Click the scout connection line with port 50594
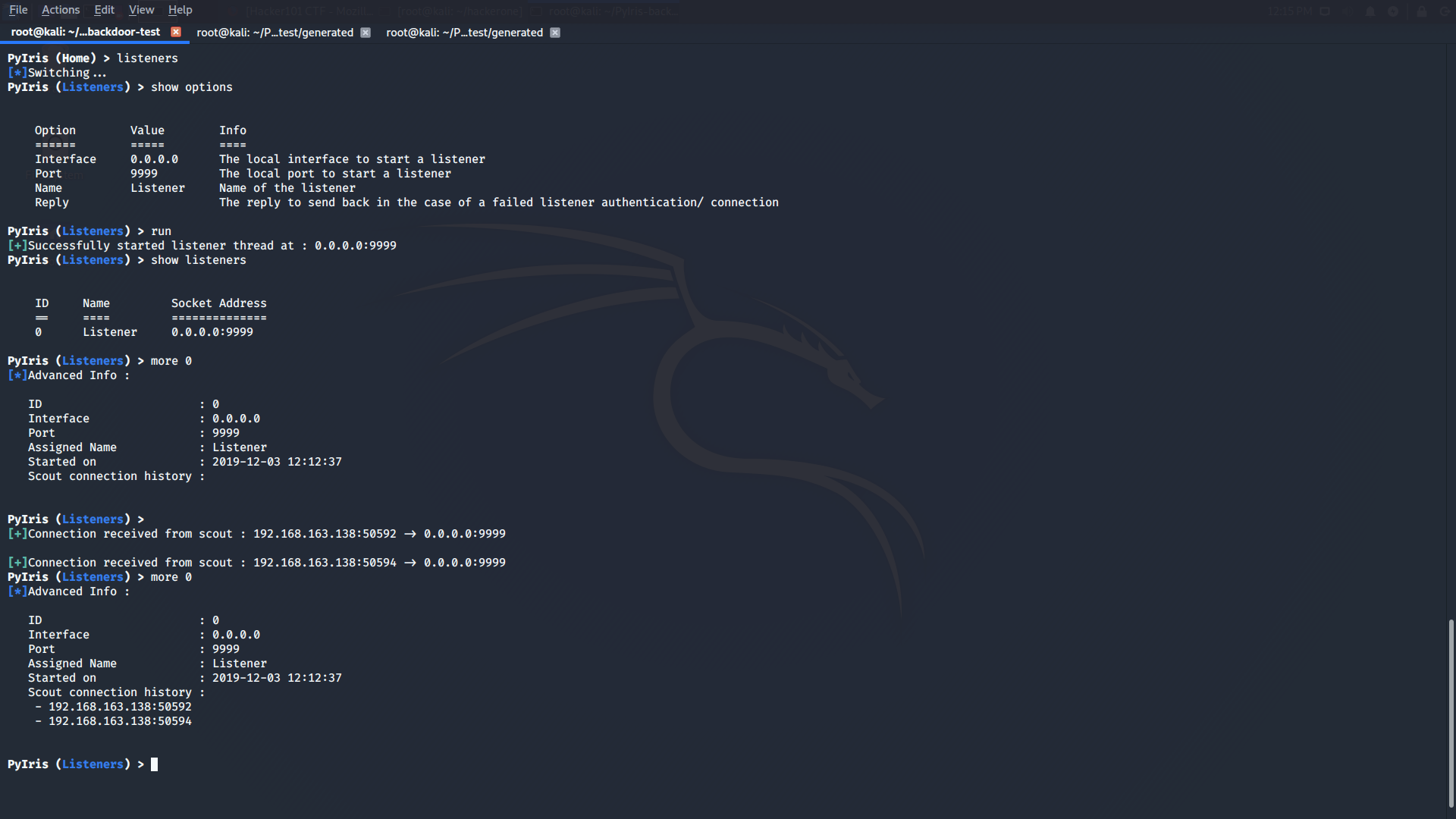The height and width of the screenshot is (819, 1456). [256, 563]
